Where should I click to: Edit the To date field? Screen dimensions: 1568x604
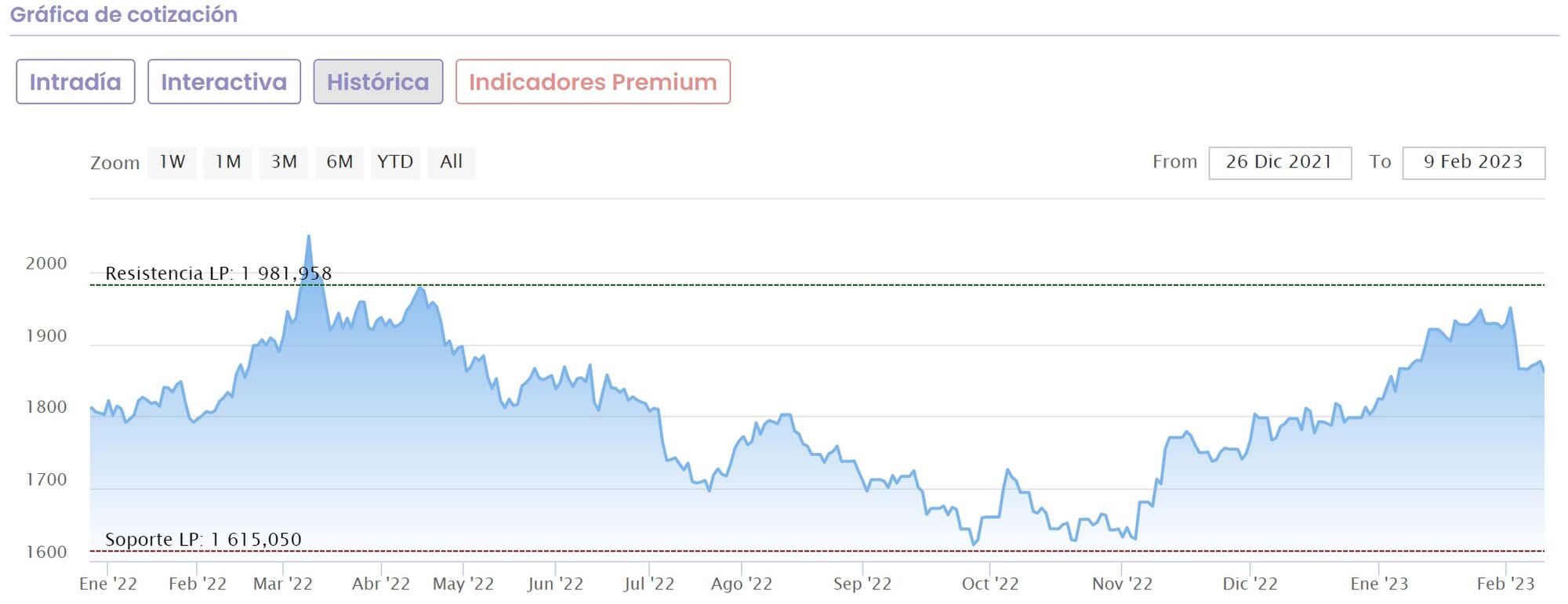(x=1473, y=162)
